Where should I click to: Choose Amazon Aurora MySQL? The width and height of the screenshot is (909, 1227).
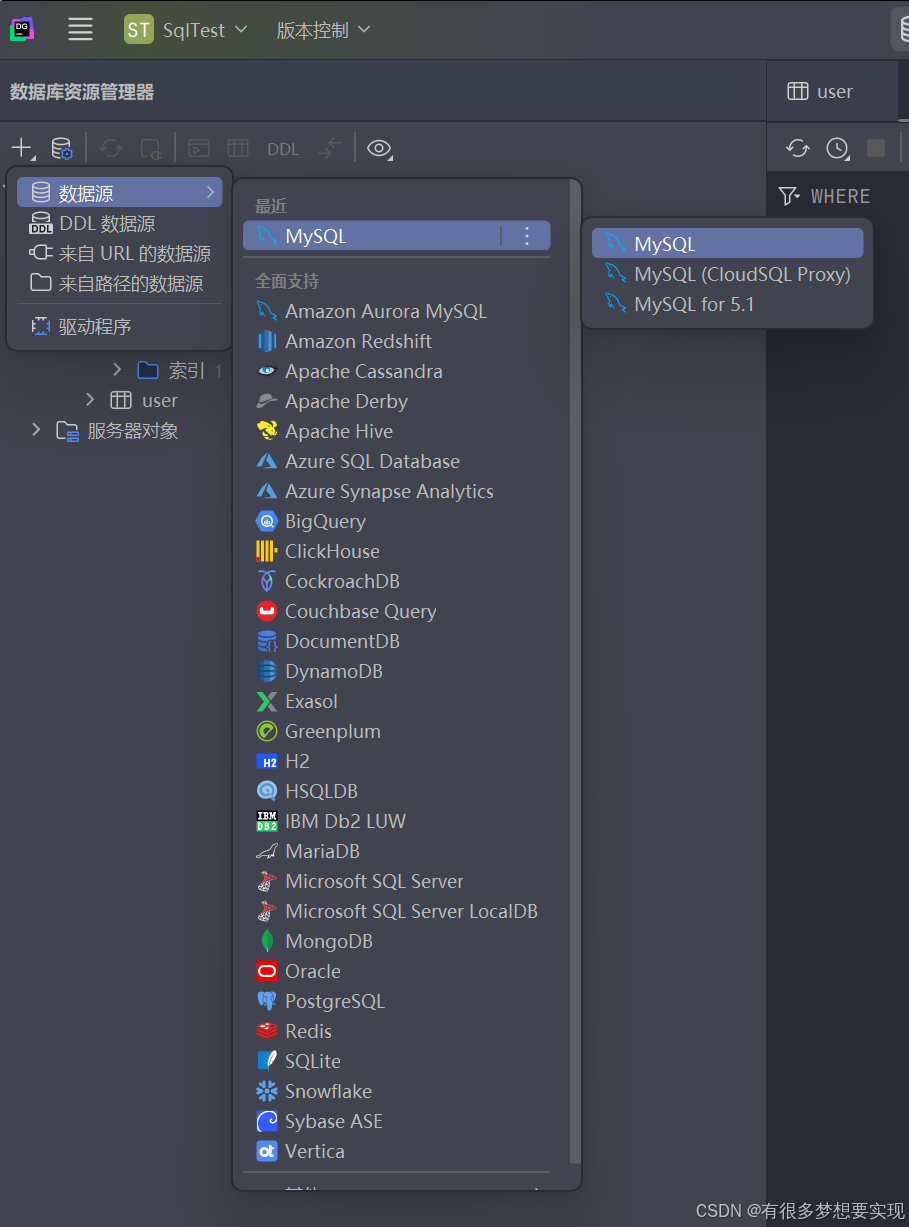pos(396,311)
